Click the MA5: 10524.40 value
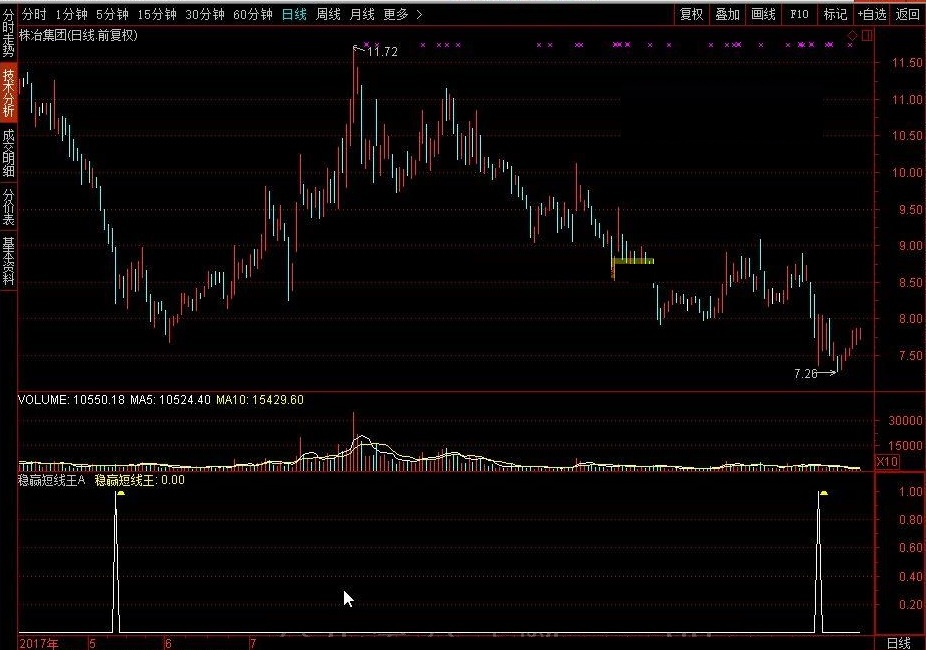 pyautogui.click(x=170, y=400)
